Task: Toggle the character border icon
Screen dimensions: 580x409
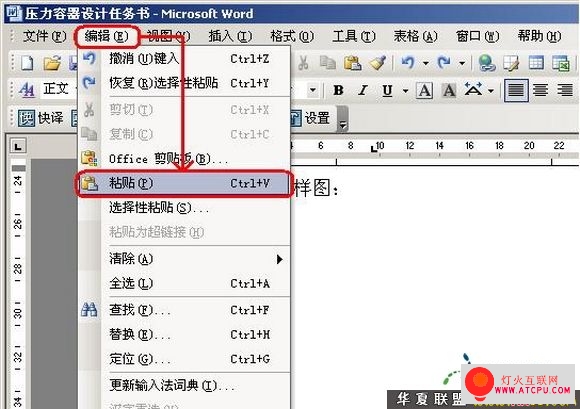Action: [x=424, y=90]
